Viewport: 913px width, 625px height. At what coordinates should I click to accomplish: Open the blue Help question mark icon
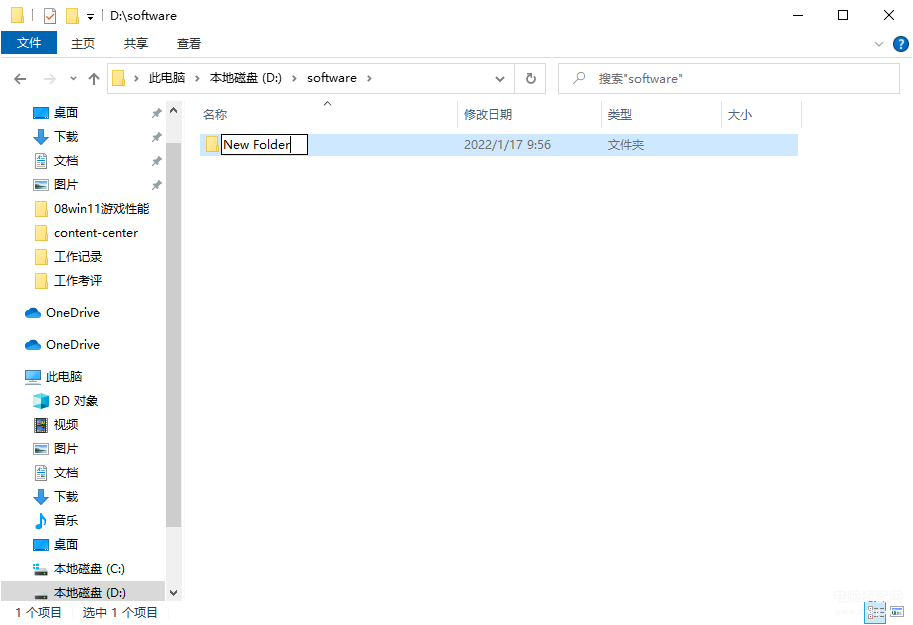[900, 44]
